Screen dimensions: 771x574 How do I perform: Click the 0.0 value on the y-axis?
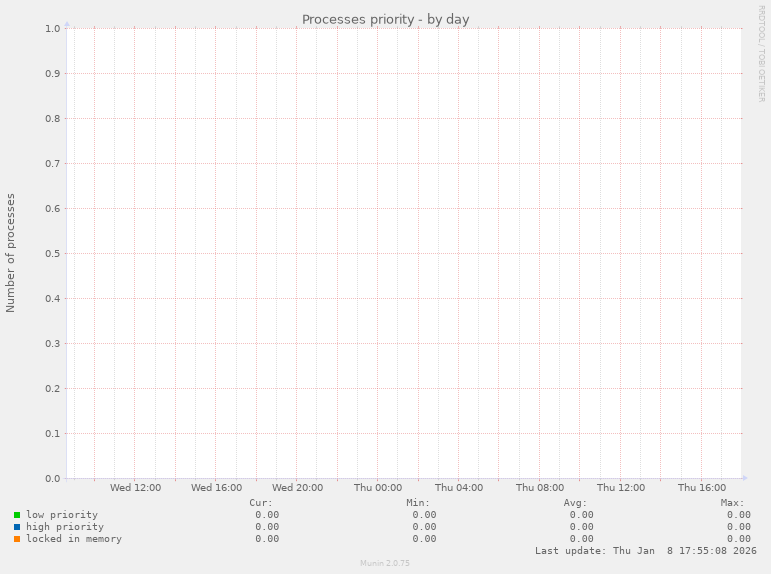coord(53,479)
